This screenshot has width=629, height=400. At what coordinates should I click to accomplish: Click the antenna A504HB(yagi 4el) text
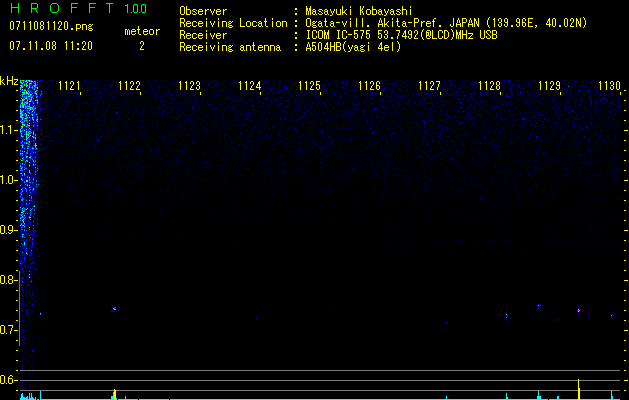353,47
